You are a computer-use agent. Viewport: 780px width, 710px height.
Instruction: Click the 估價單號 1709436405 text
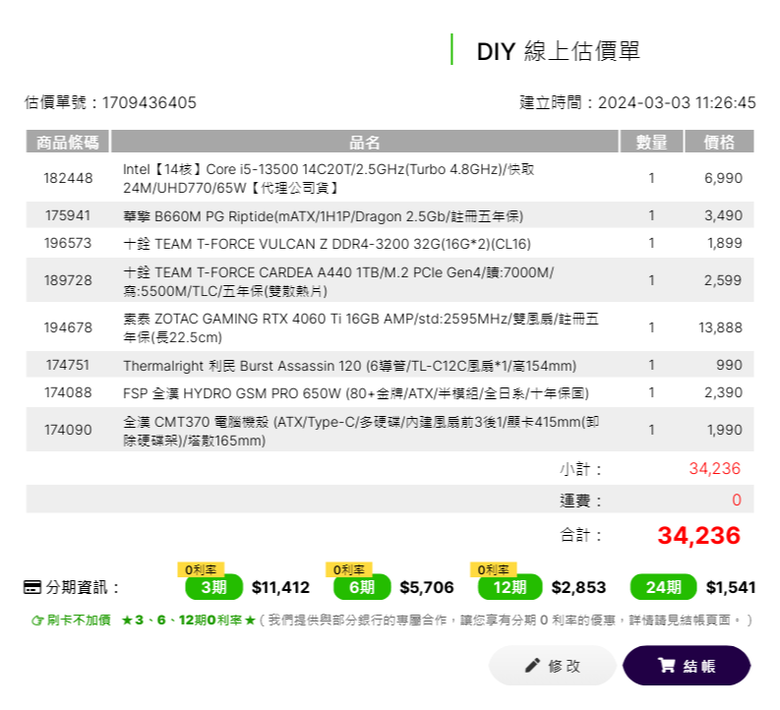click(110, 102)
